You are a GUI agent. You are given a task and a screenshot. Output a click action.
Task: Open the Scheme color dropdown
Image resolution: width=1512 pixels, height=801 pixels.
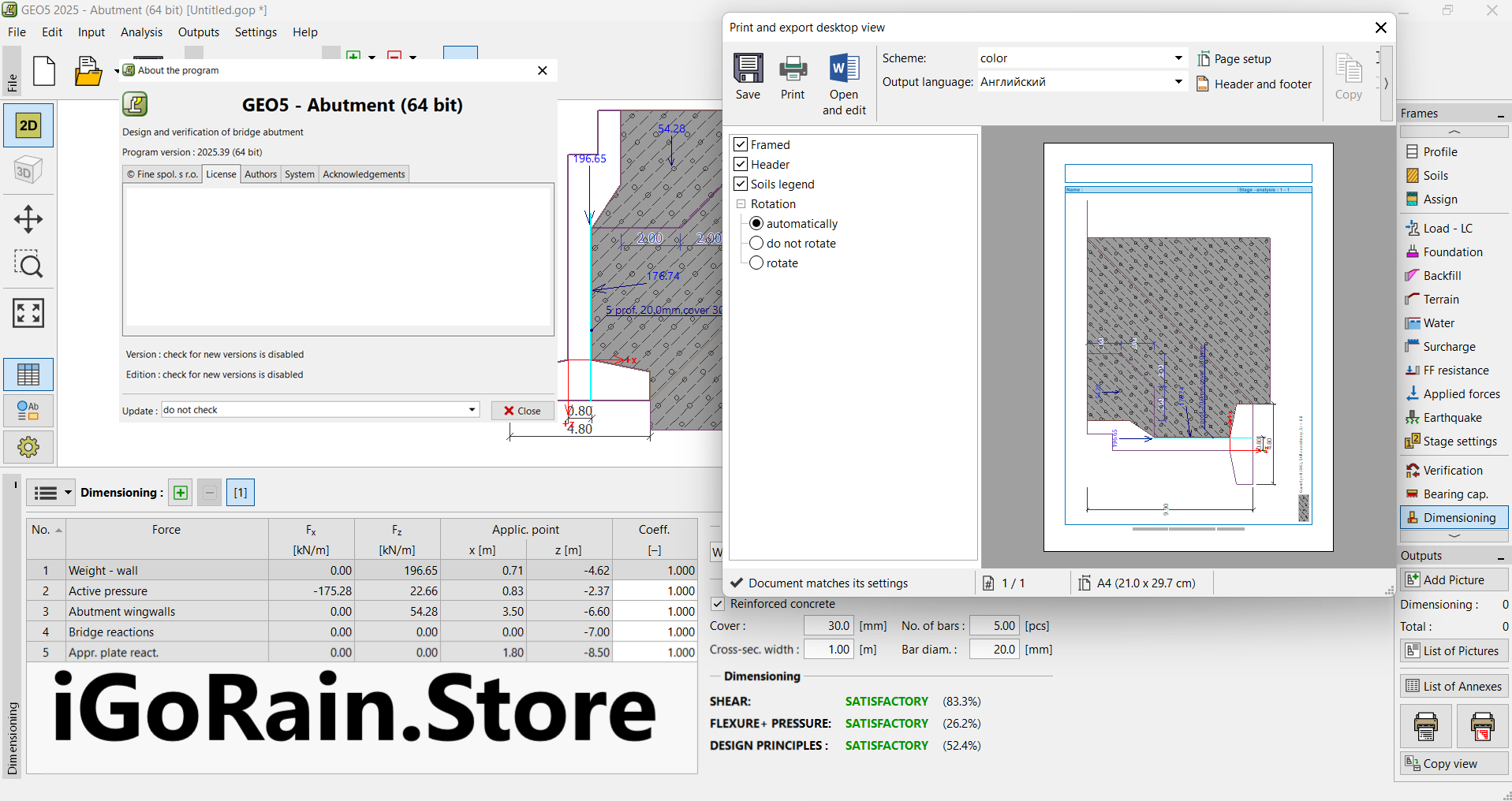(x=1081, y=58)
